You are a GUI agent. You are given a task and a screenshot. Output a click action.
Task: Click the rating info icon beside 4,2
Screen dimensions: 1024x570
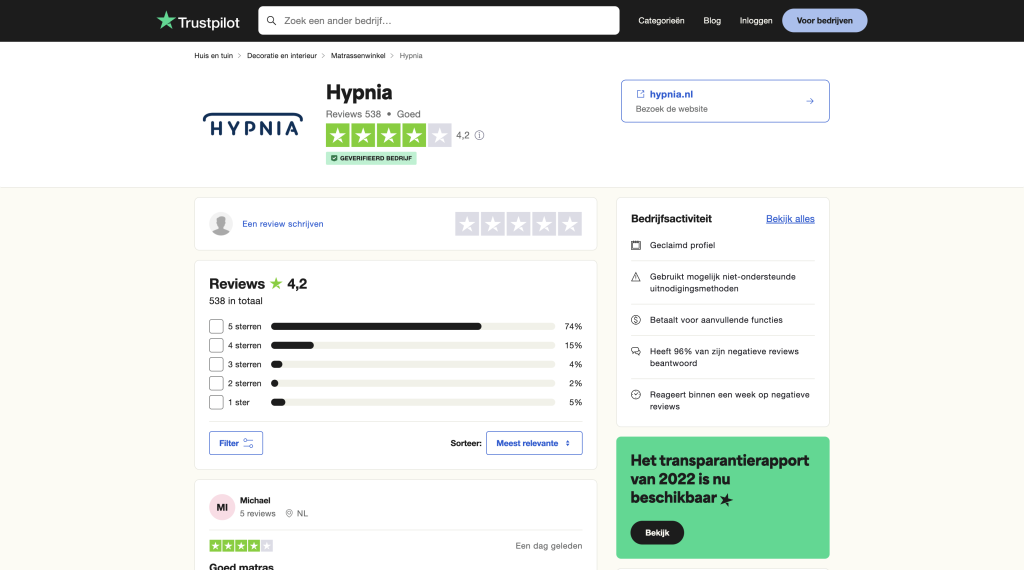click(x=479, y=135)
